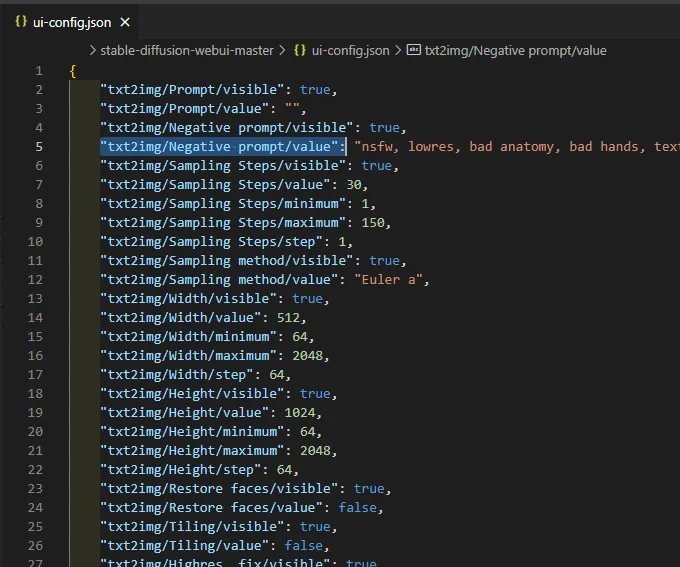The height and width of the screenshot is (567, 680).
Task: Click true value of Prompt/visible
Action: coord(315,90)
